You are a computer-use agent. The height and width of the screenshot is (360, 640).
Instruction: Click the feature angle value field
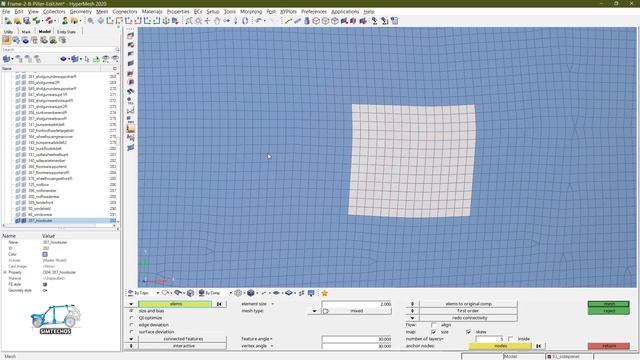click(x=357, y=339)
